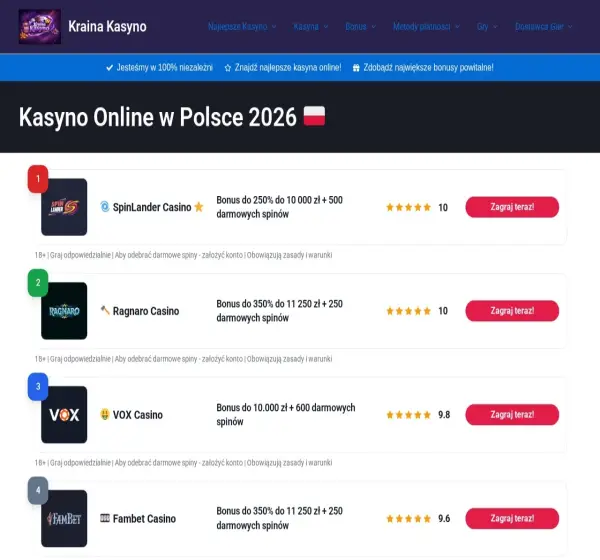This screenshot has width=600, height=560.
Task: Click the star rating of Ragnaro Casino
Action: (409, 311)
